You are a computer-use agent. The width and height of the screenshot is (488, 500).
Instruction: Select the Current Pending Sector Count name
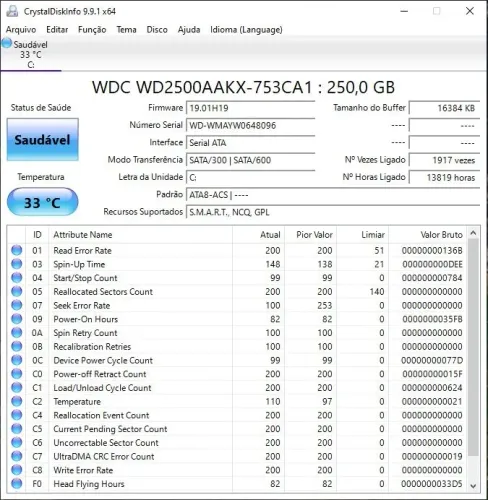110,429
